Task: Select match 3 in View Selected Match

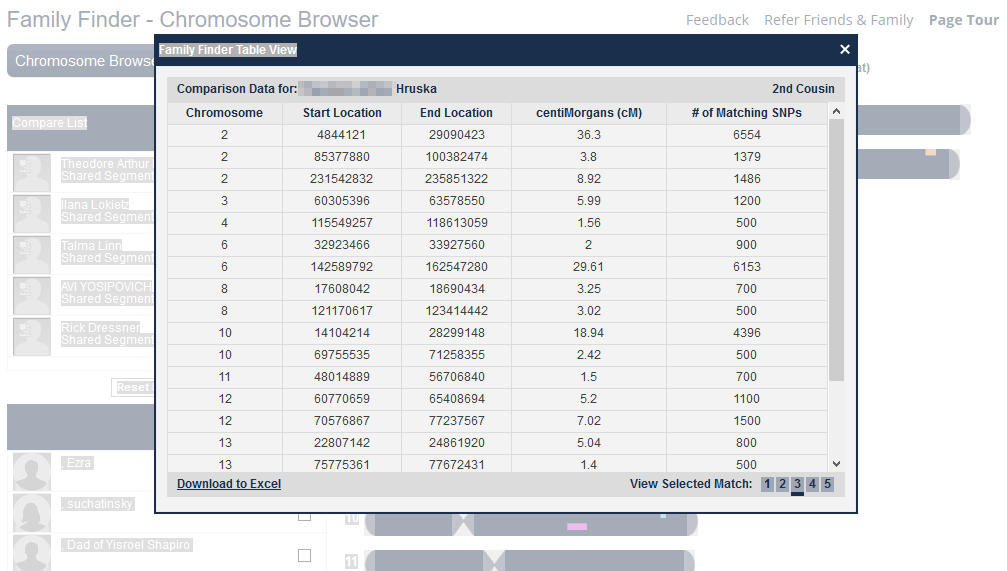Action: point(797,484)
